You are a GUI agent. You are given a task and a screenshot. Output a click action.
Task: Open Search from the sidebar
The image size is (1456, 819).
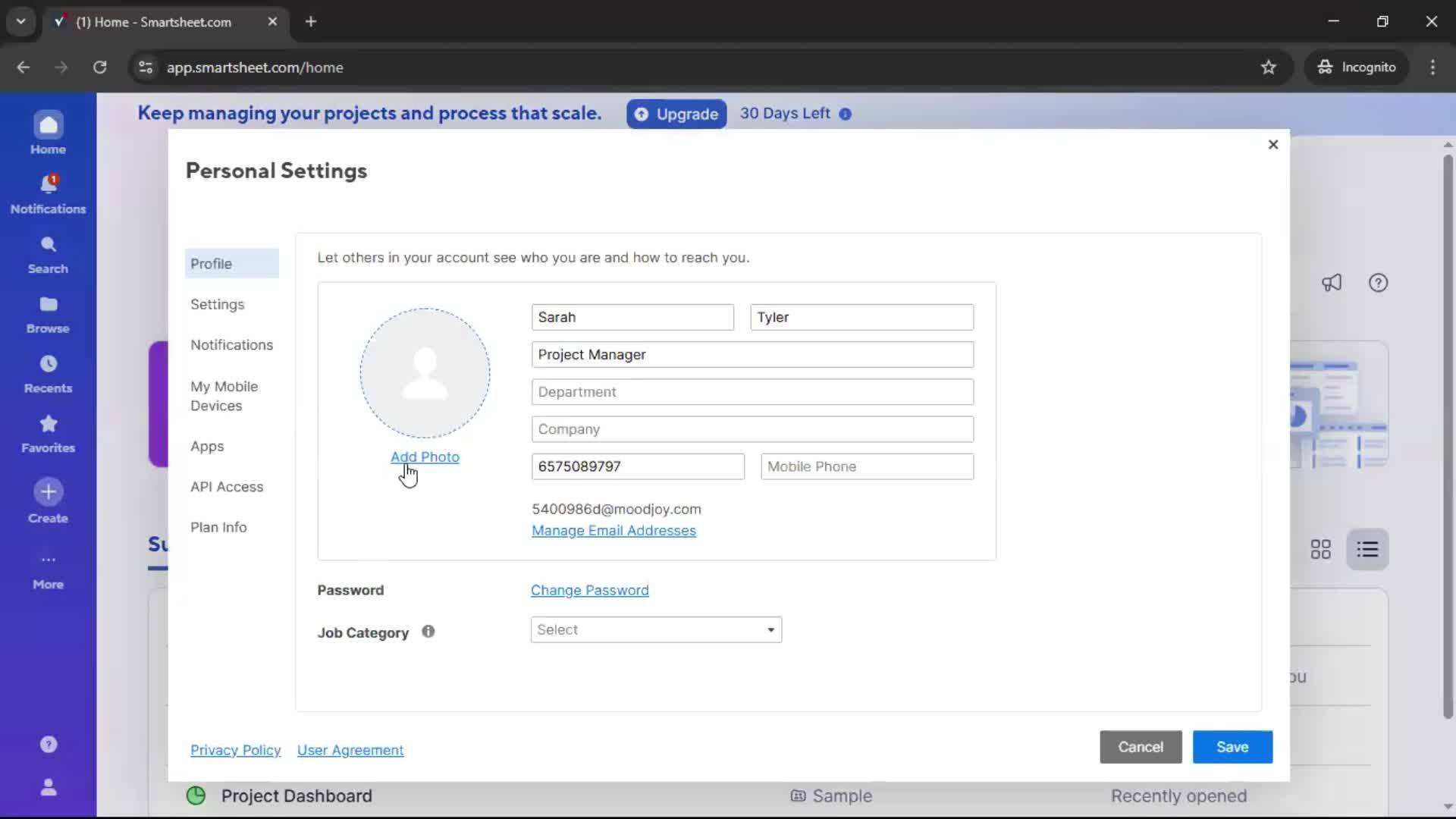pos(48,253)
